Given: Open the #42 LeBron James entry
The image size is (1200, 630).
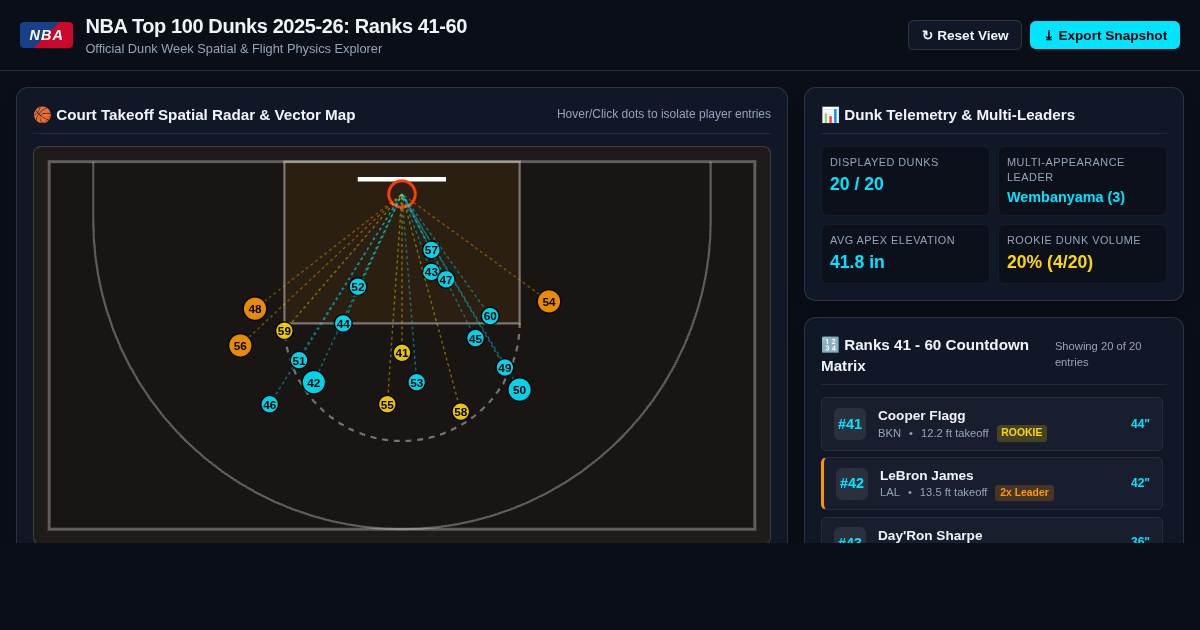Looking at the screenshot, I should coord(992,484).
